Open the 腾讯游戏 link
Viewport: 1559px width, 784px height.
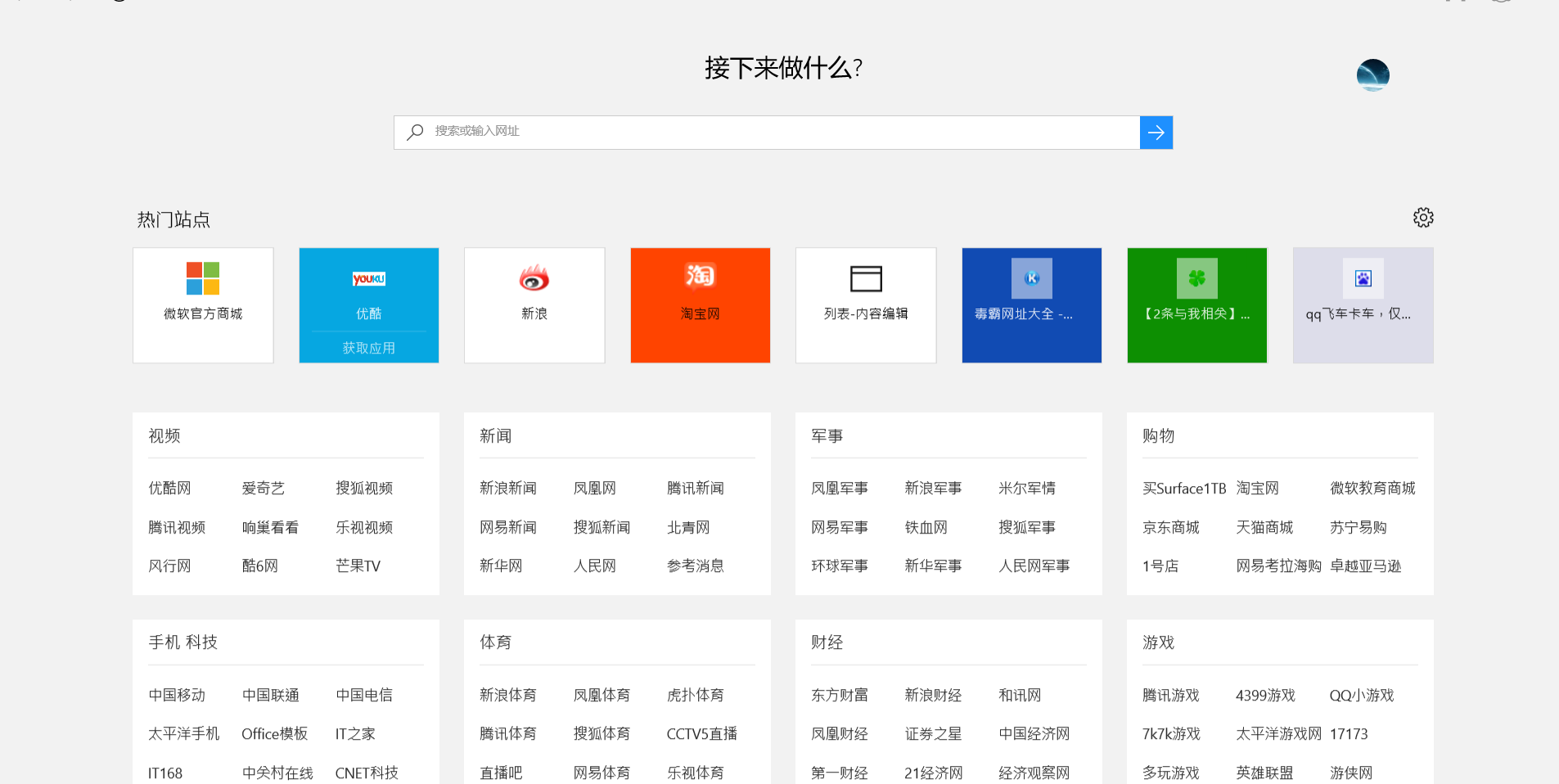(1171, 696)
